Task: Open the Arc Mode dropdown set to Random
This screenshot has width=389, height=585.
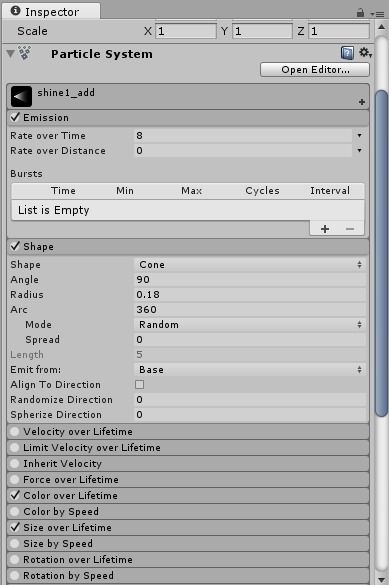Action: [250, 325]
